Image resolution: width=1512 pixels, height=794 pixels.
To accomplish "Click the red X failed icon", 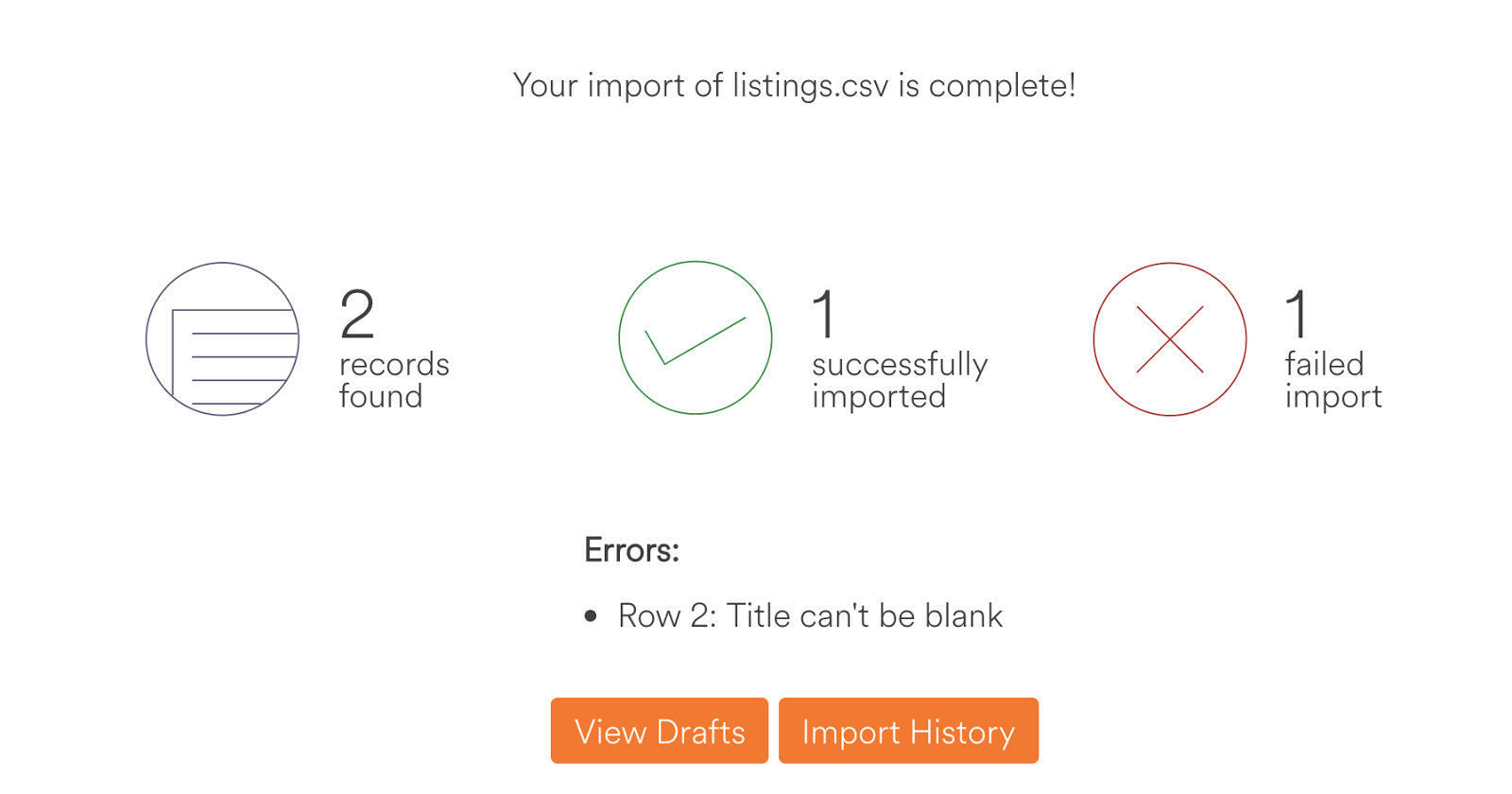I will pos(1169,339).
